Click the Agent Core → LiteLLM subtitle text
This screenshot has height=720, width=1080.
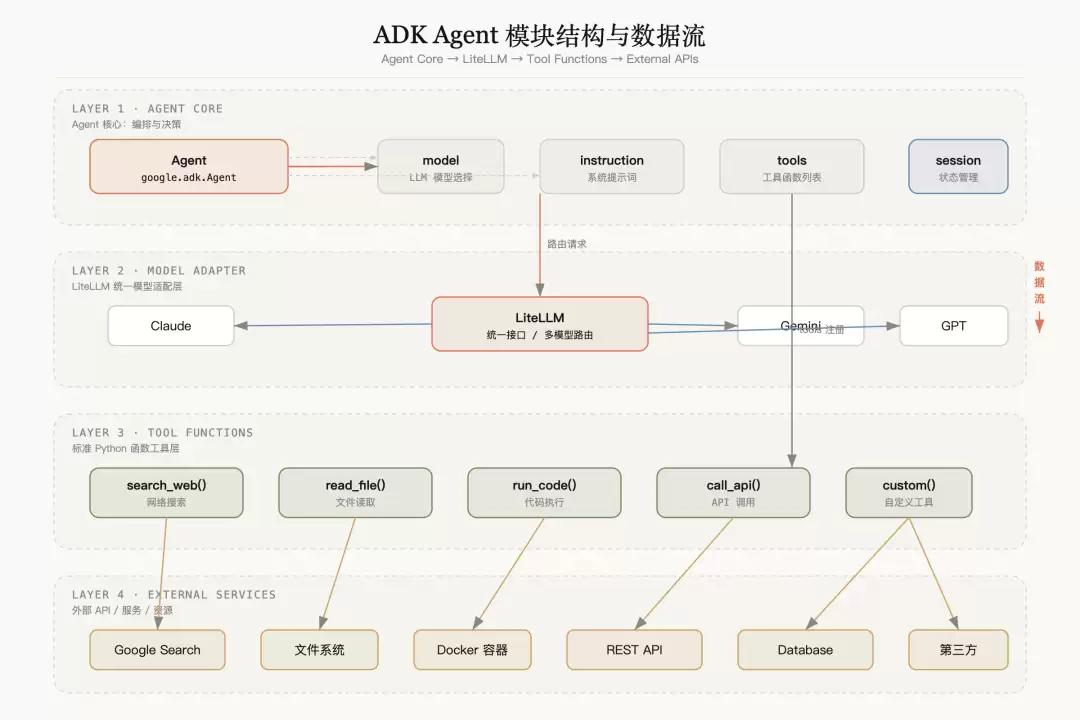click(540, 59)
